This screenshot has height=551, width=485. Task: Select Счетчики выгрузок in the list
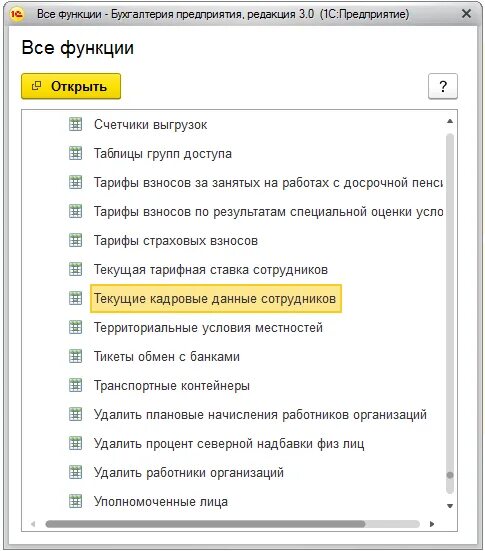(150, 125)
